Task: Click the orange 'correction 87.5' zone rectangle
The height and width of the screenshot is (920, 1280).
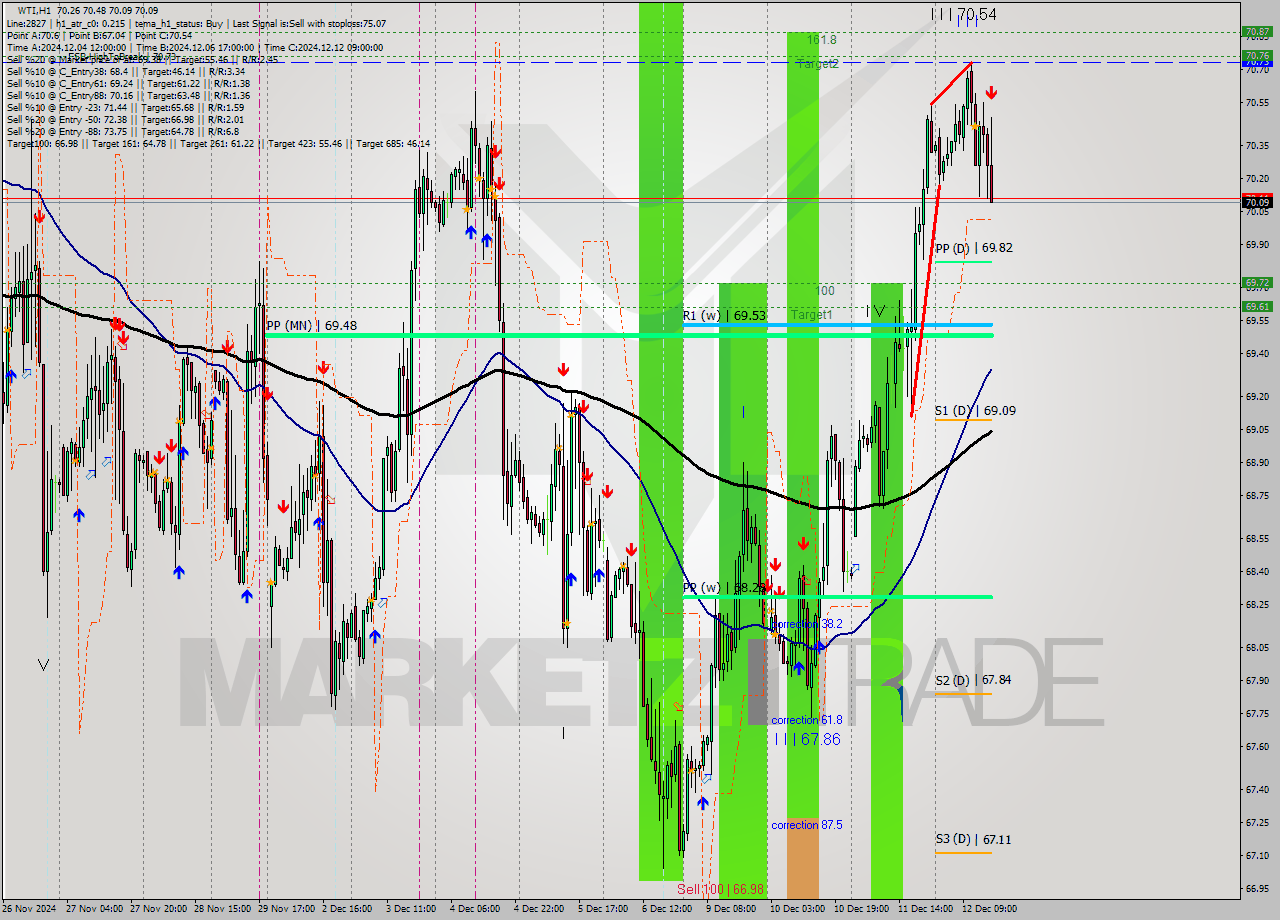Action: tap(802, 858)
